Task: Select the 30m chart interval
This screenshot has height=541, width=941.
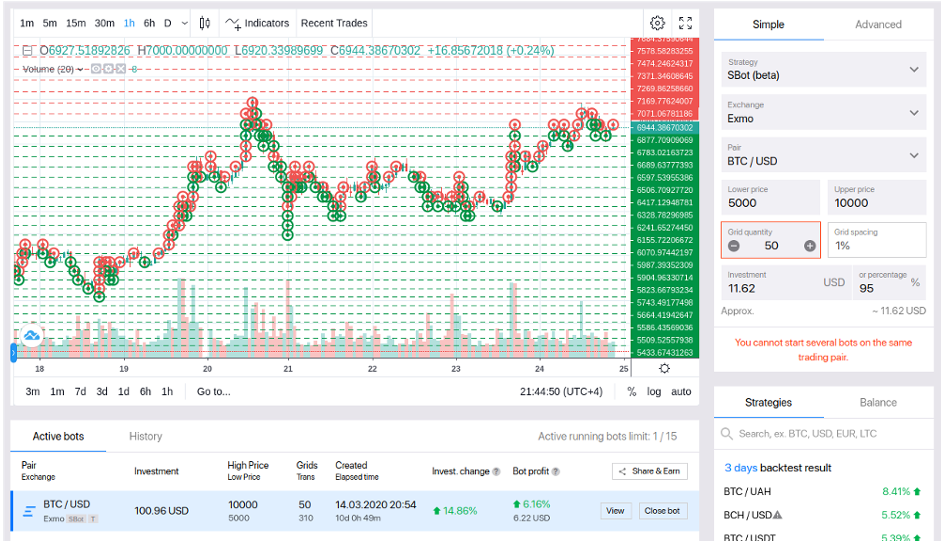Action: click(x=104, y=23)
